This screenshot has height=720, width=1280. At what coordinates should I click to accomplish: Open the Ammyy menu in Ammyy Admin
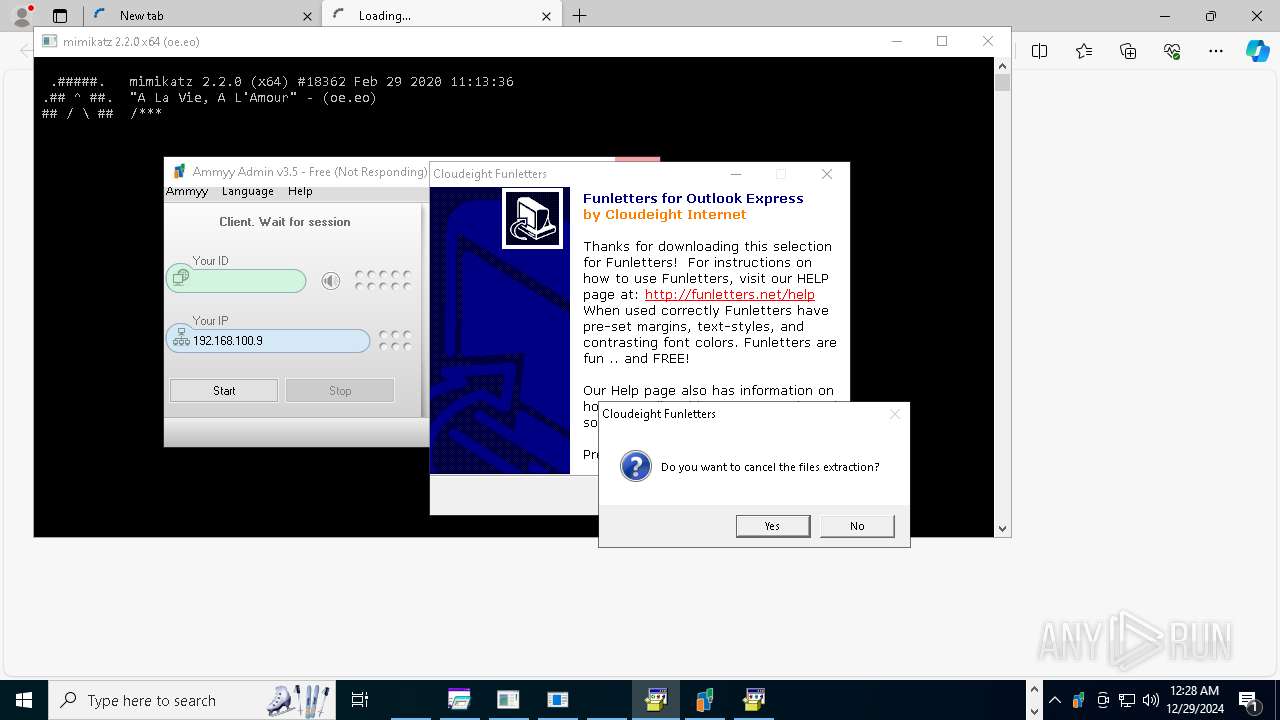[187, 191]
